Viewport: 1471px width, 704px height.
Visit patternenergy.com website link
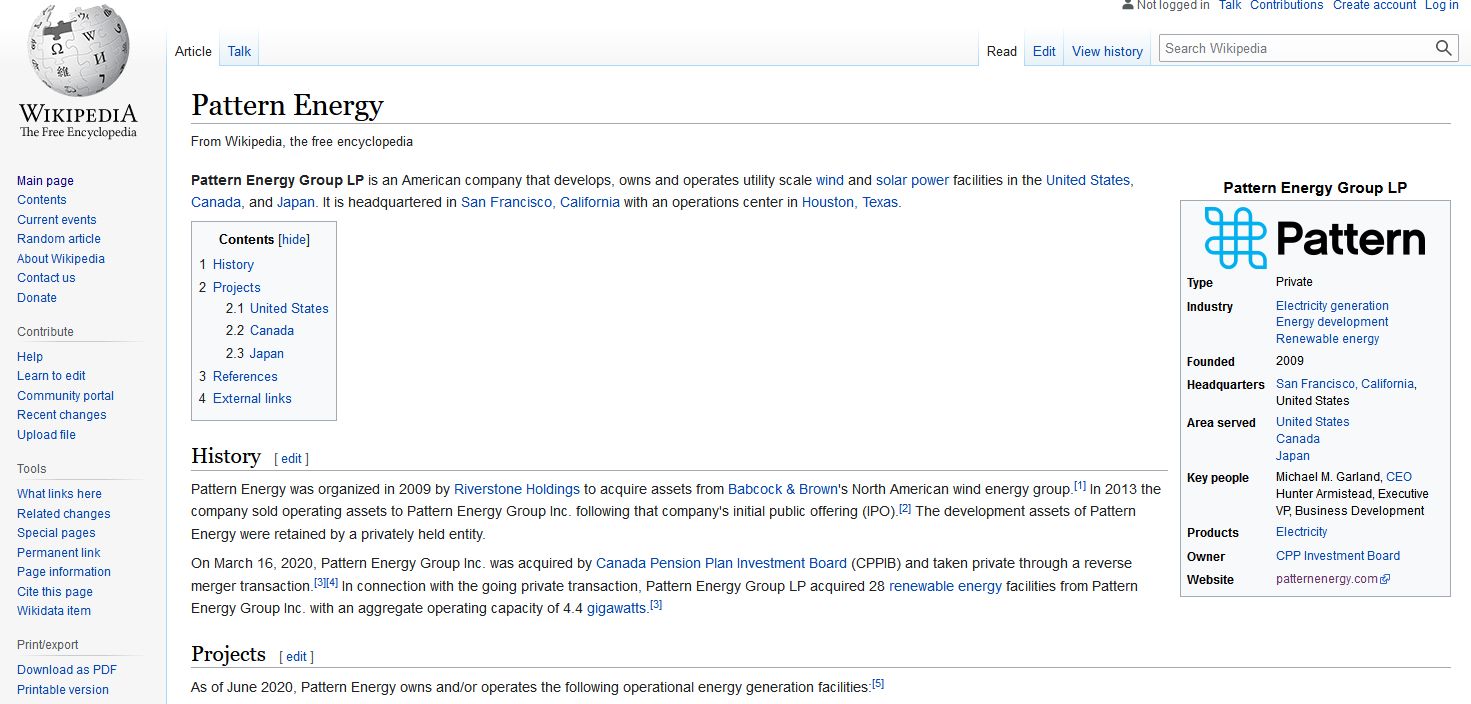(1327, 580)
